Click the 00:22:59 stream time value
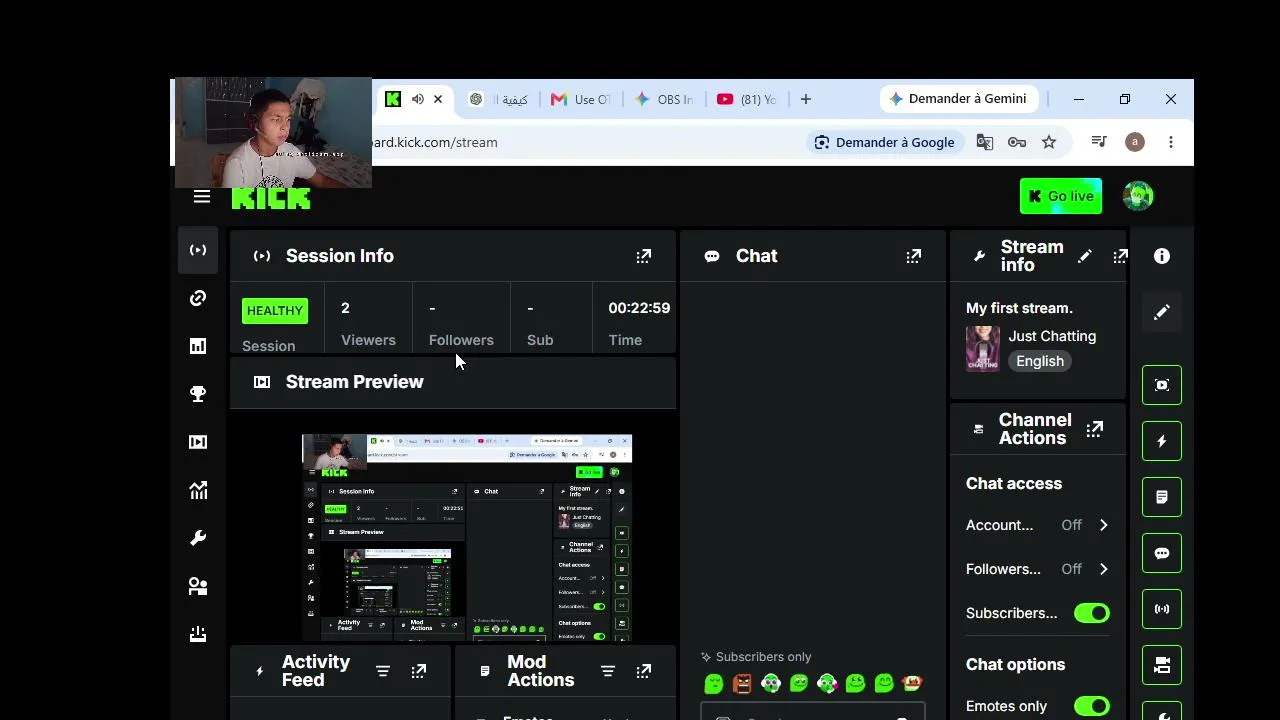 pos(639,308)
